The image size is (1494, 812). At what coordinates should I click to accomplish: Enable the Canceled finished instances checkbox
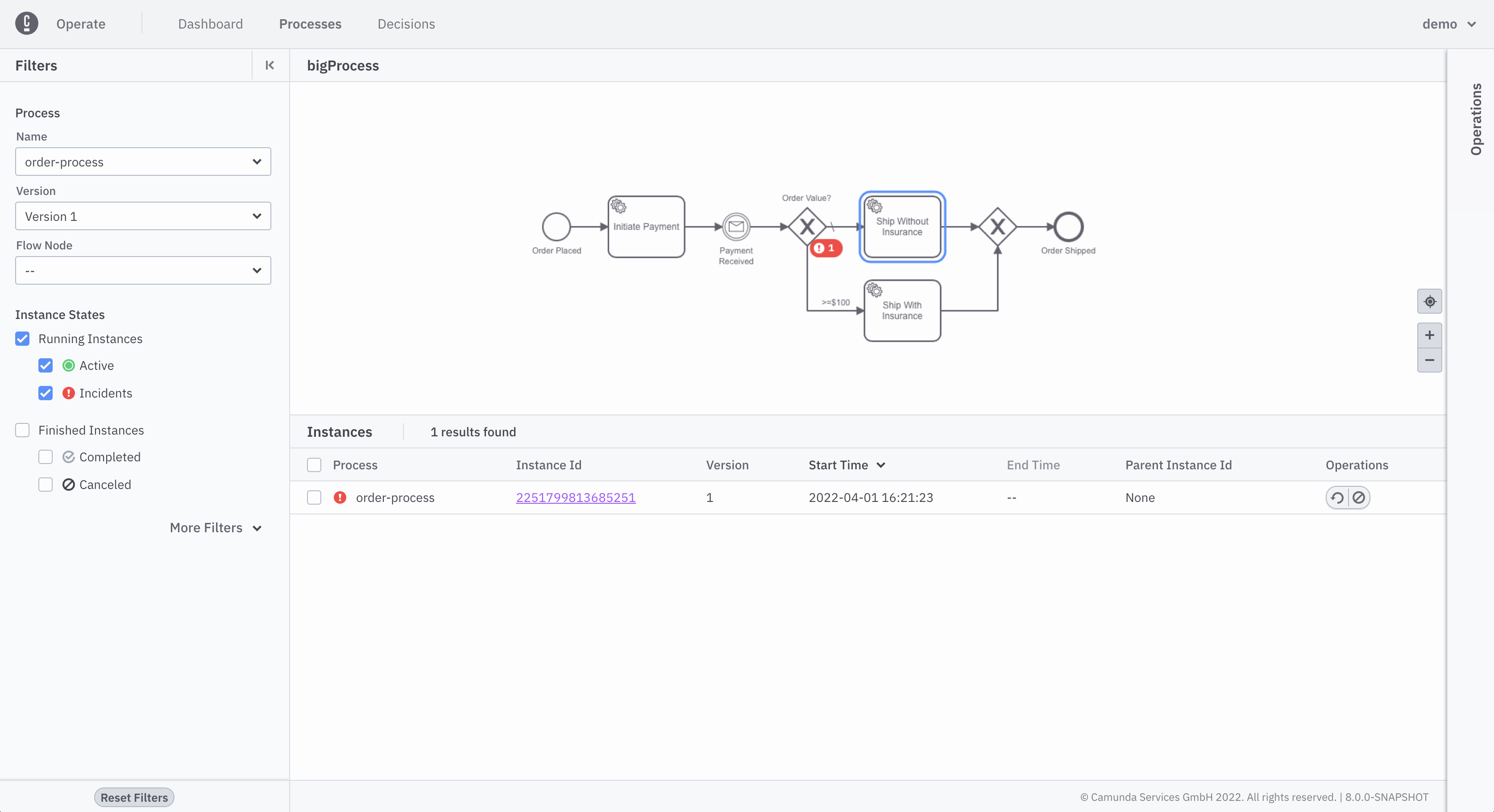point(45,484)
